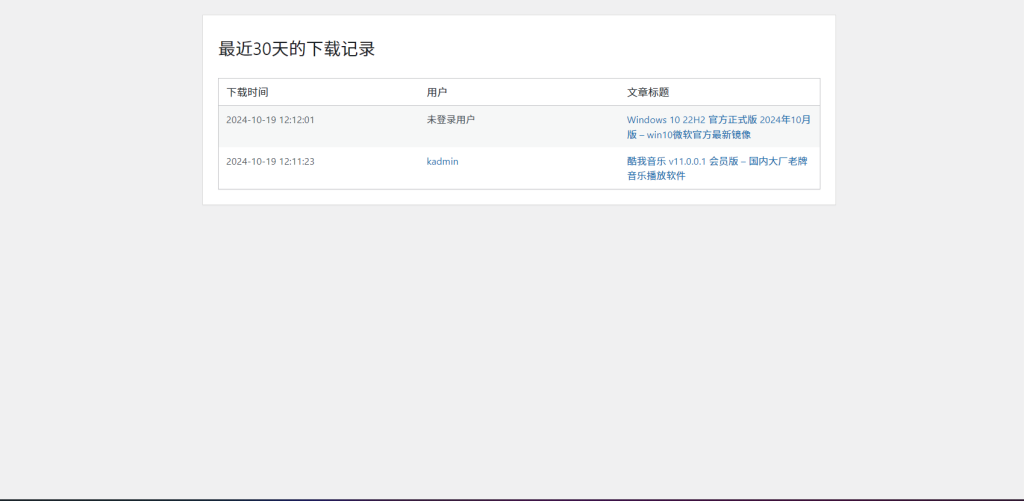Click the 12:12:01 time in the first row
1024x501 pixels.
point(297,120)
